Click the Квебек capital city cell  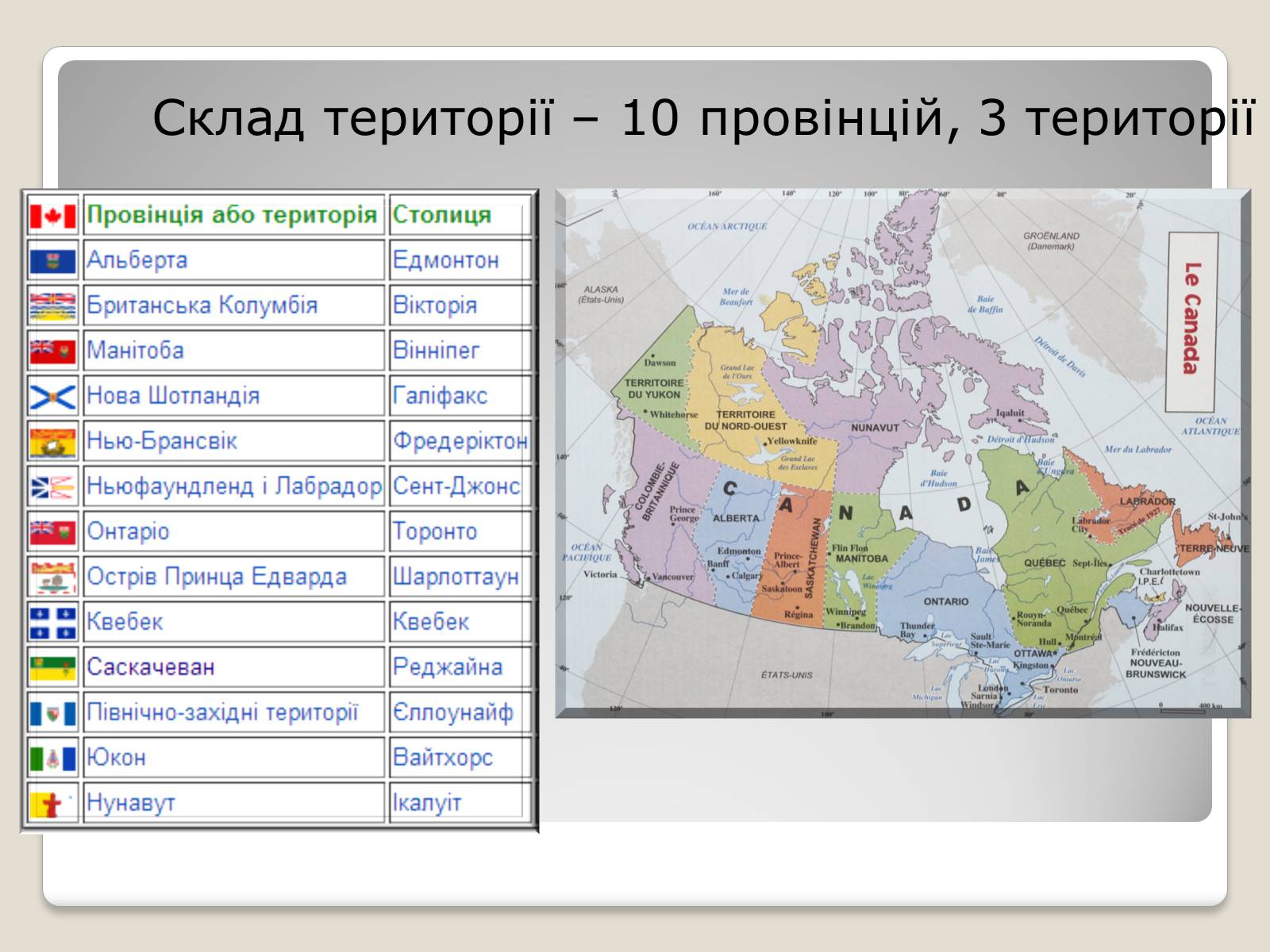[x=459, y=622]
